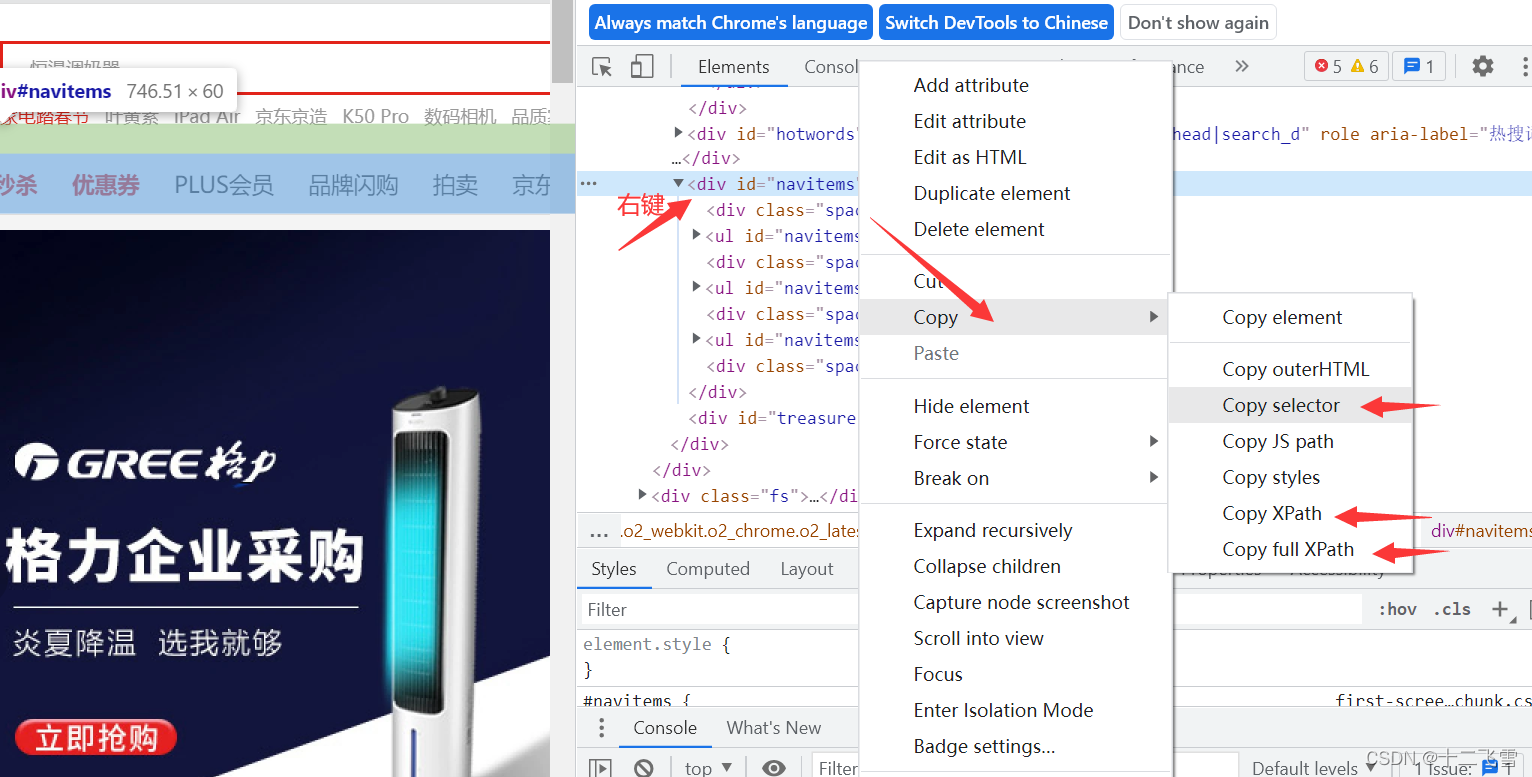
Task: Switch to the Layout tab
Action: (807, 569)
